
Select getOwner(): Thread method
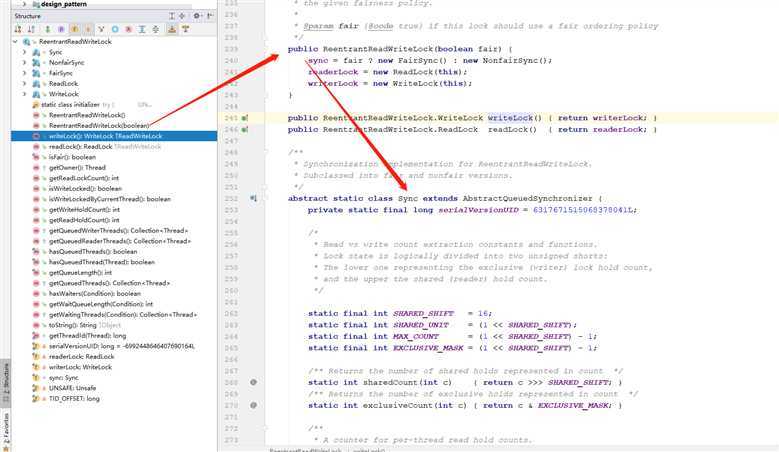coord(77,167)
